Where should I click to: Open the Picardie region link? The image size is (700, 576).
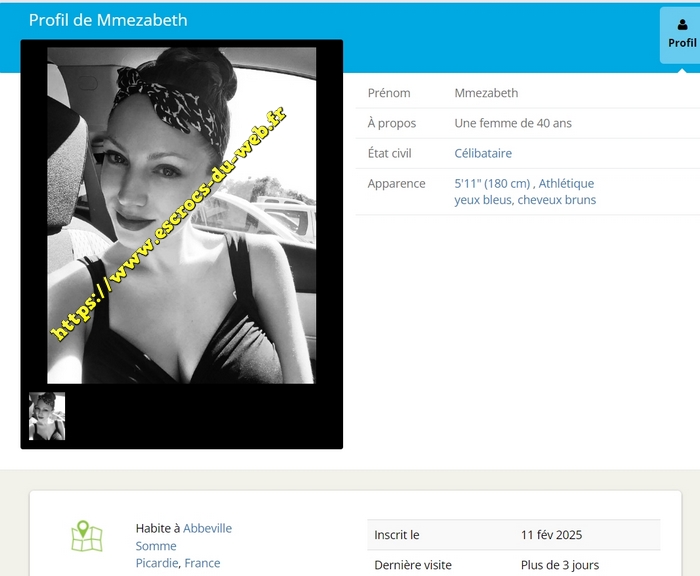tap(158, 563)
